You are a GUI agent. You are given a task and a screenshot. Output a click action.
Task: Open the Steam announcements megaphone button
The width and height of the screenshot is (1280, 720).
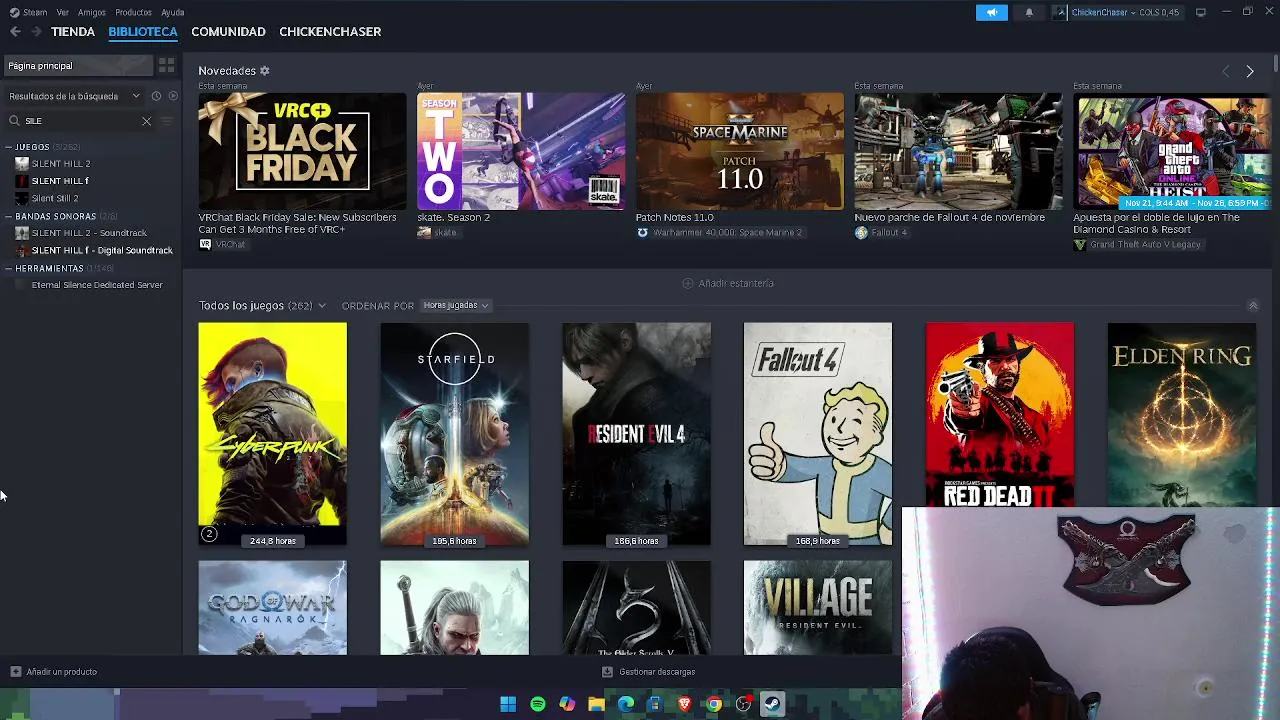coord(991,13)
